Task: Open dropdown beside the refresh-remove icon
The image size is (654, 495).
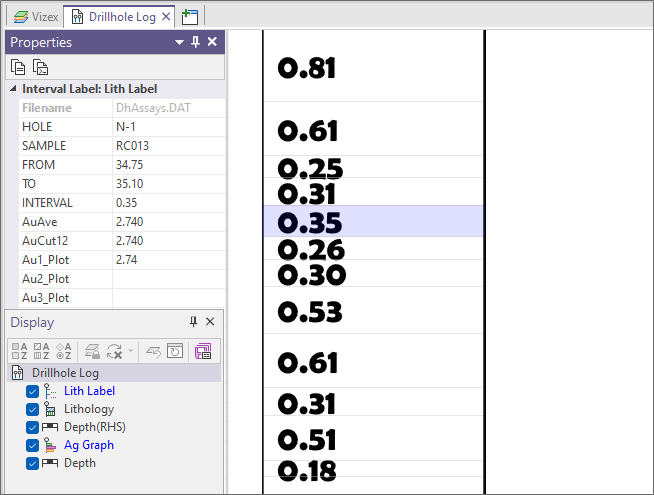Action: (x=131, y=351)
